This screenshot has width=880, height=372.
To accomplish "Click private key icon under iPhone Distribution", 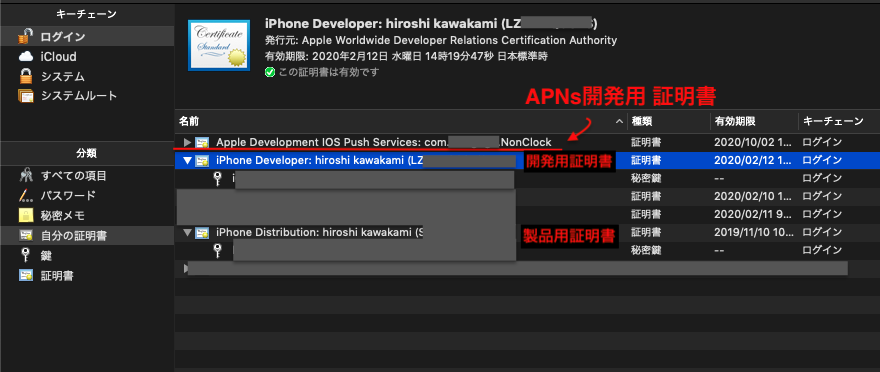I will coord(218,250).
